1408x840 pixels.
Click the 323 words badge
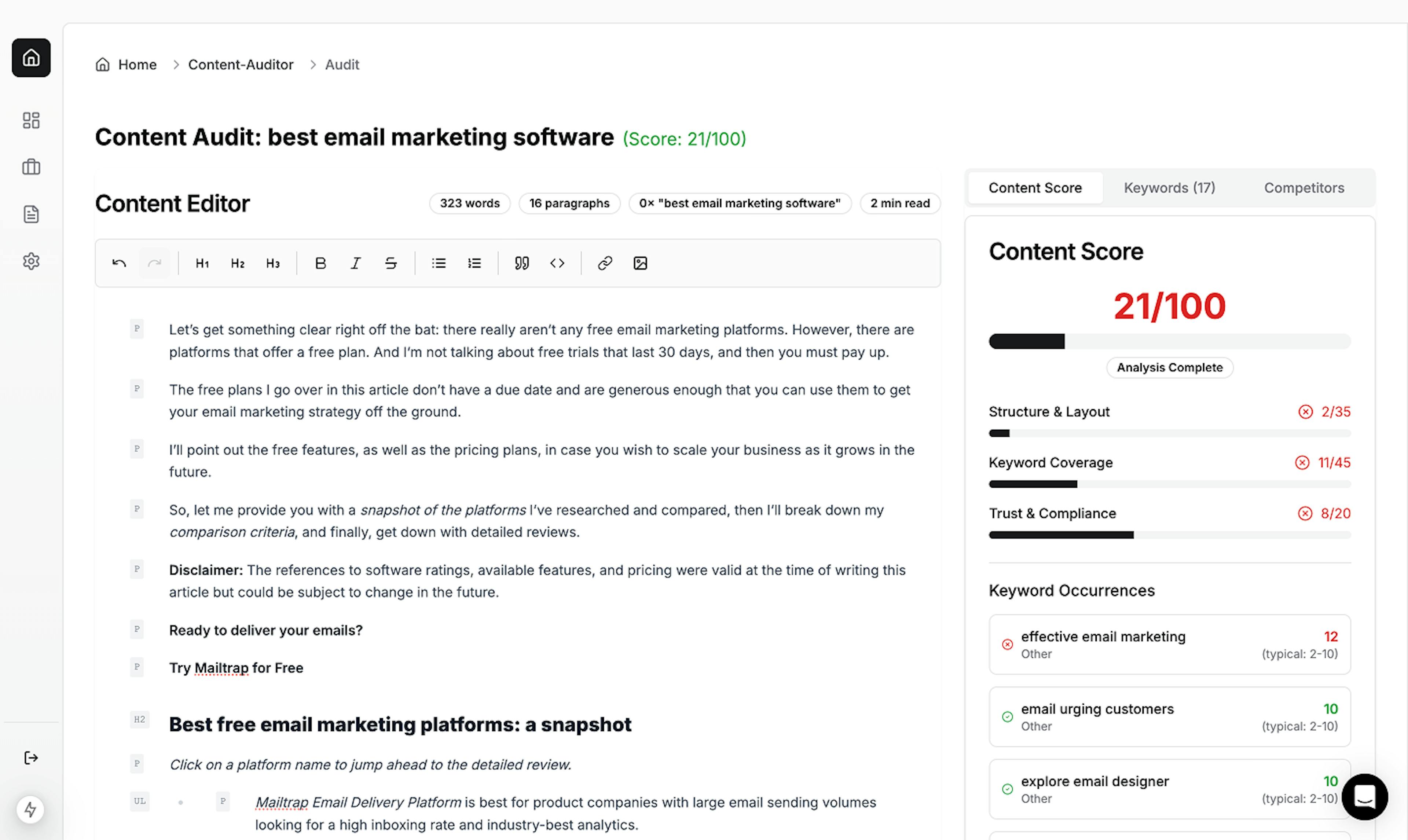tap(470, 203)
